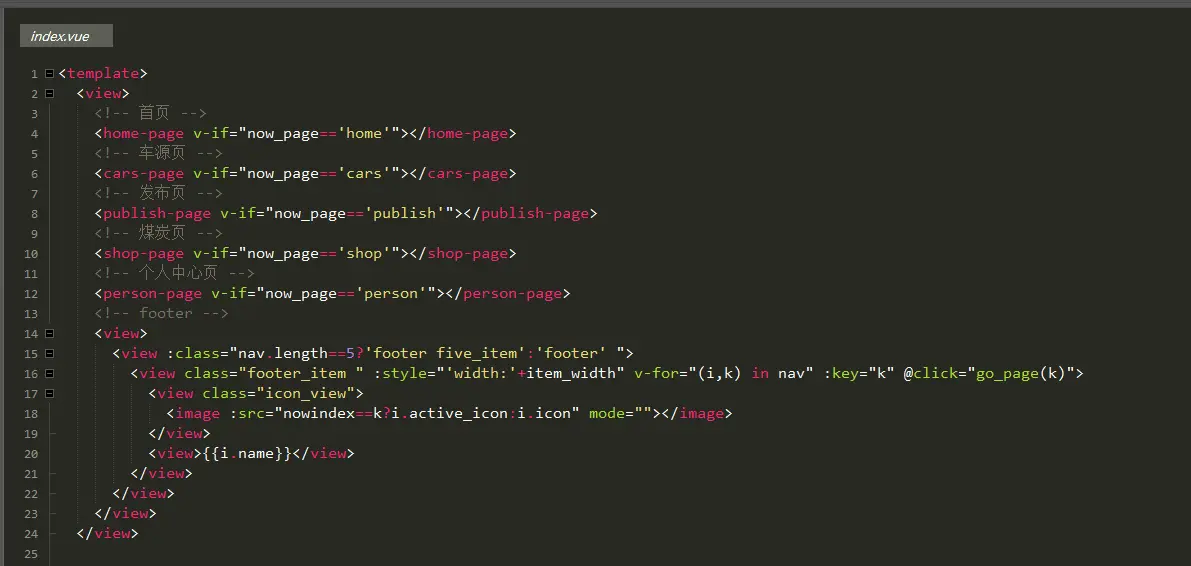The height and width of the screenshot is (566, 1191).
Task: Click the 'footer five_item' string literal
Action: 446,354
